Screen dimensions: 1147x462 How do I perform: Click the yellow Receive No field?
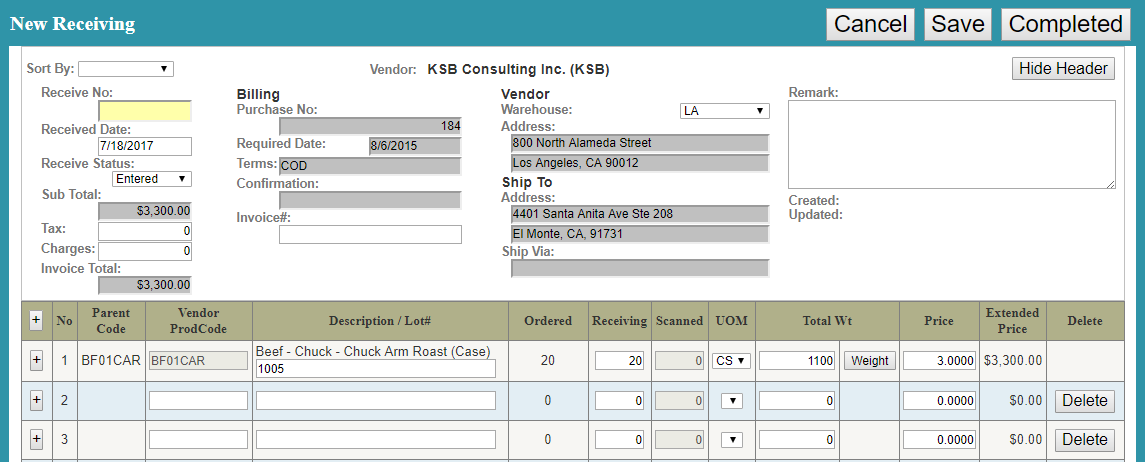pos(145,111)
